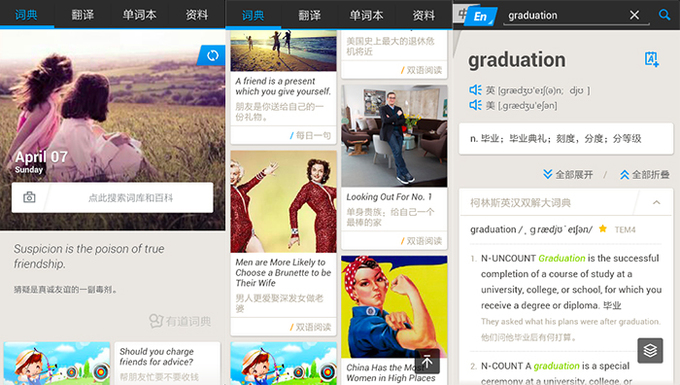Open 资料 tab in the middle screen
Image resolution: width=680 pixels, height=385 pixels.
(423, 16)
